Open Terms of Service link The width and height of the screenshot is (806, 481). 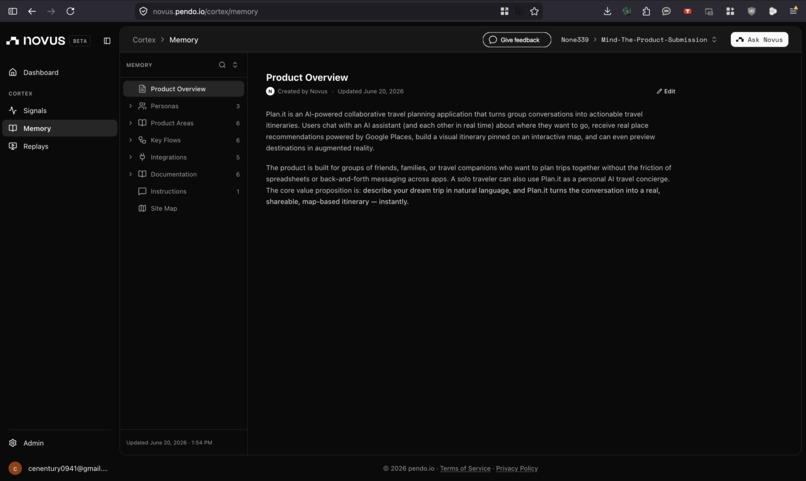(x=465, y=468)
